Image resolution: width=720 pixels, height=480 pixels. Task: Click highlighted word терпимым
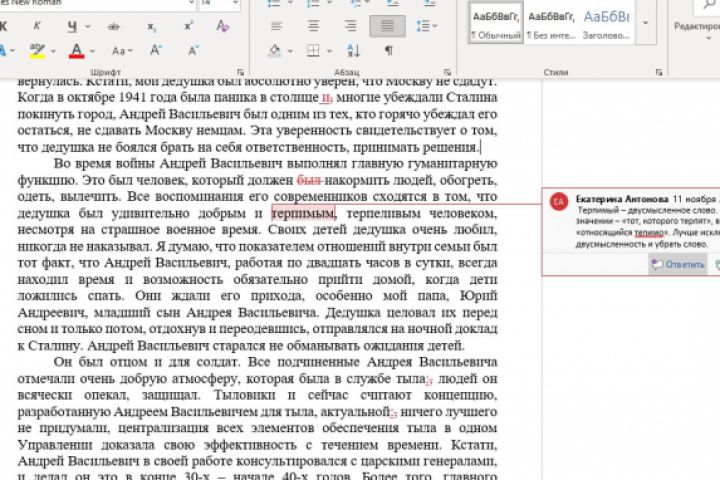(x=303, y=213)
